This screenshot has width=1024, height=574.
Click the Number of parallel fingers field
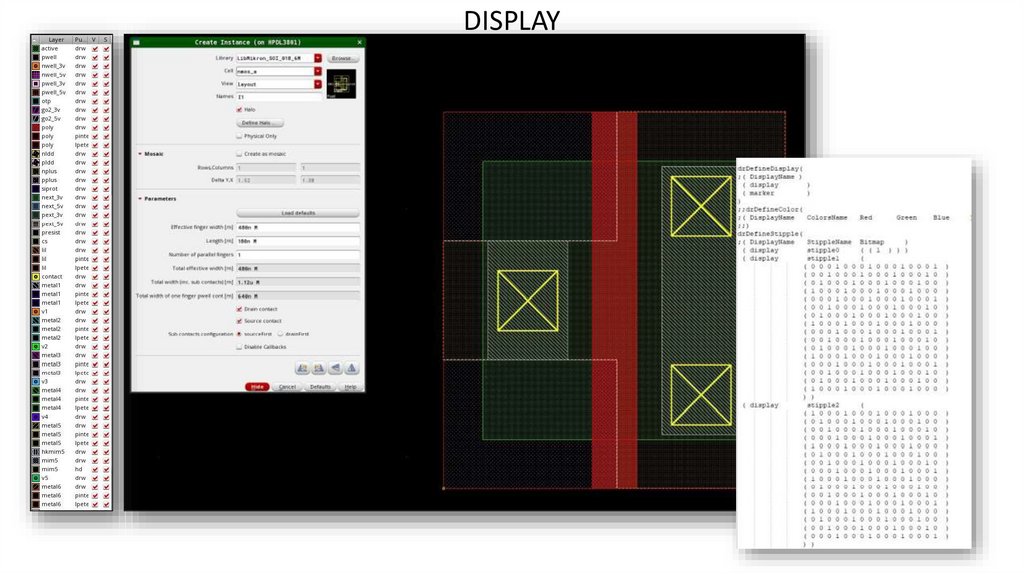click(298, 255)
